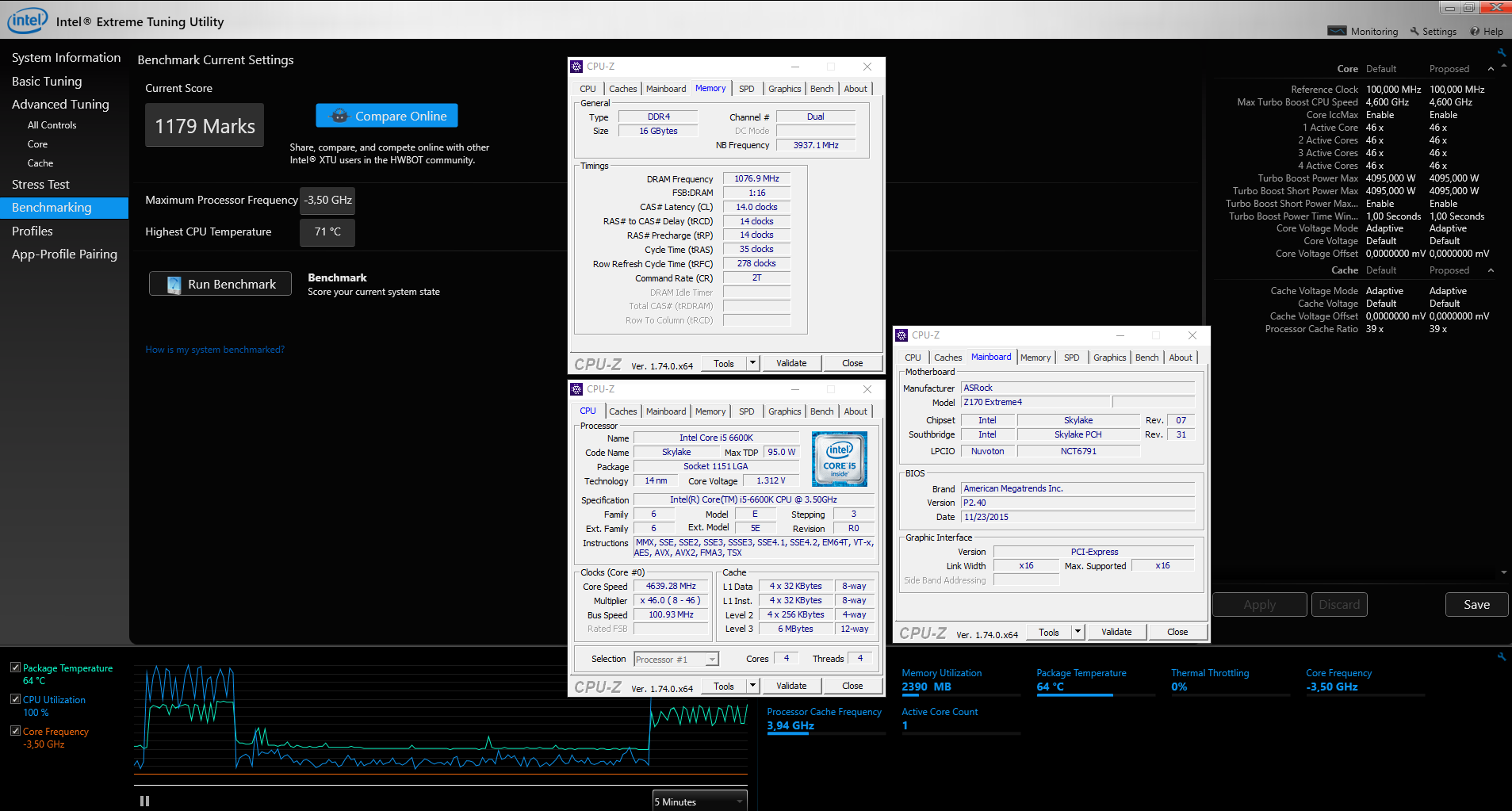The width and height of the screenshot is (1512, 811).
Task: Click the Tools button in CPU window
Action: [723, 686]
